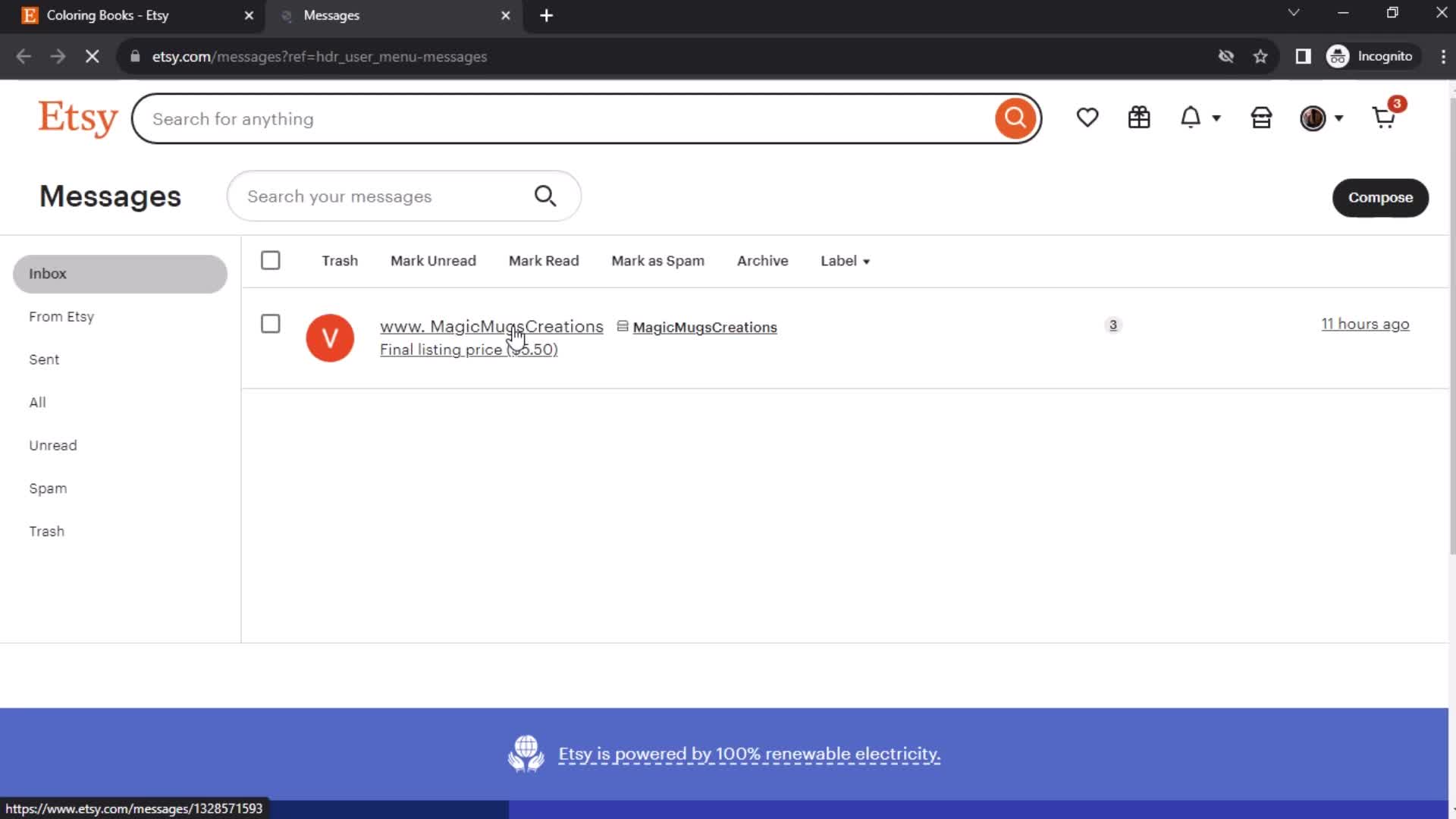The height and width of the screenshot is (819, 1456).
Task: Check the MagicMugsCreations message checkbox
Action: click(271, 324)
